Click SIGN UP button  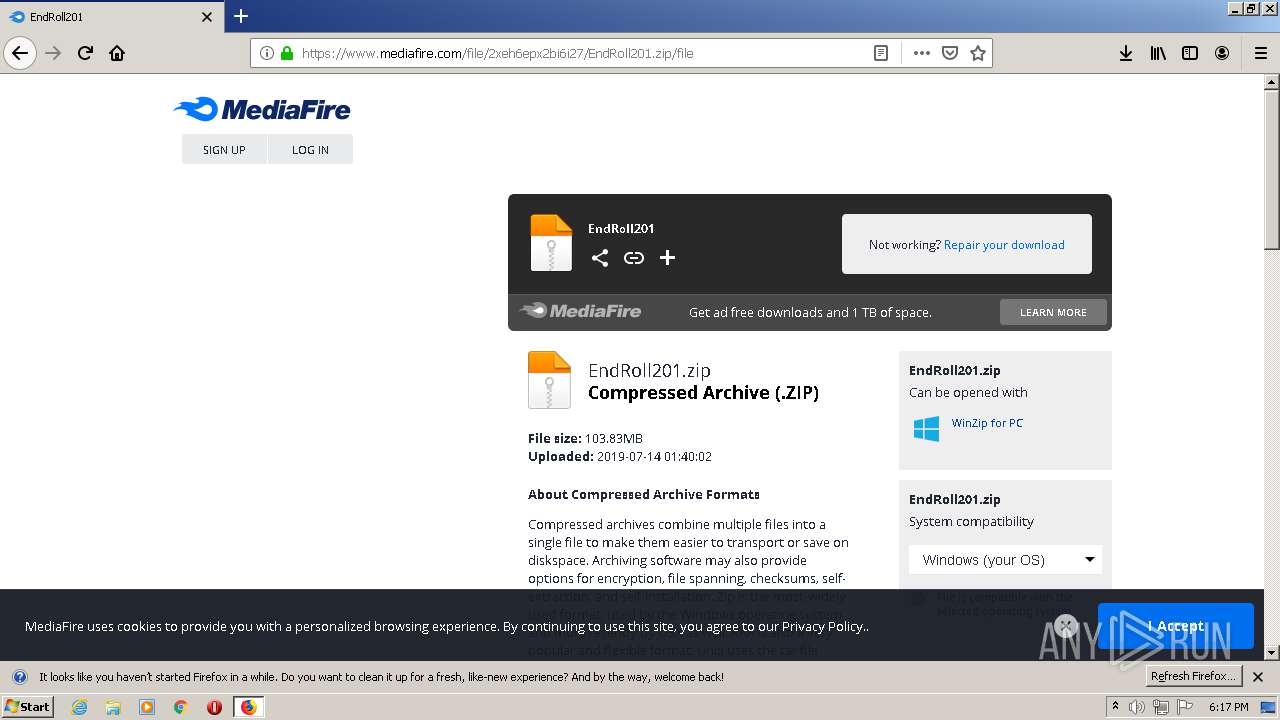pos(224,149)
